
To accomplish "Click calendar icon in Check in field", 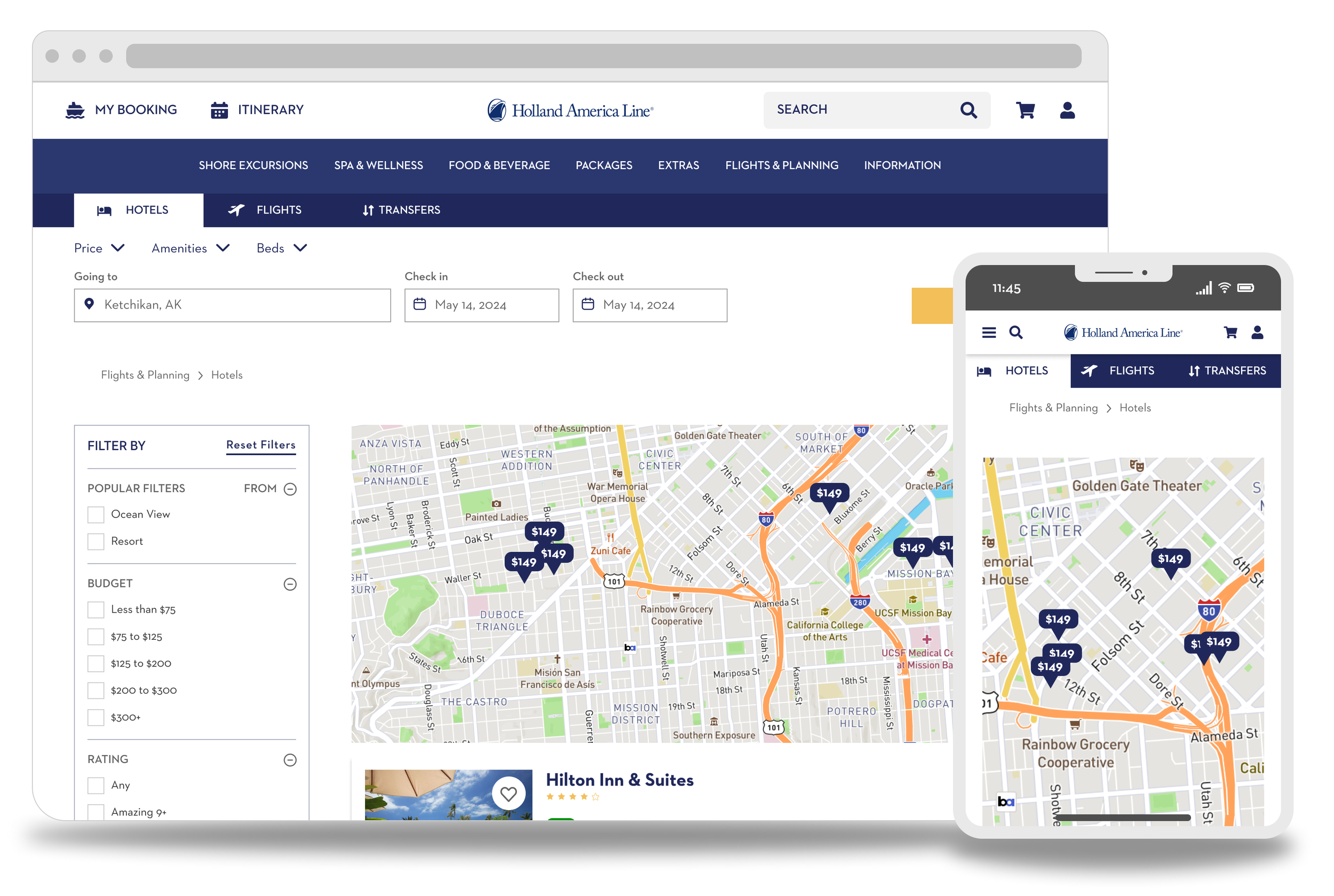I will coord(420,304).
